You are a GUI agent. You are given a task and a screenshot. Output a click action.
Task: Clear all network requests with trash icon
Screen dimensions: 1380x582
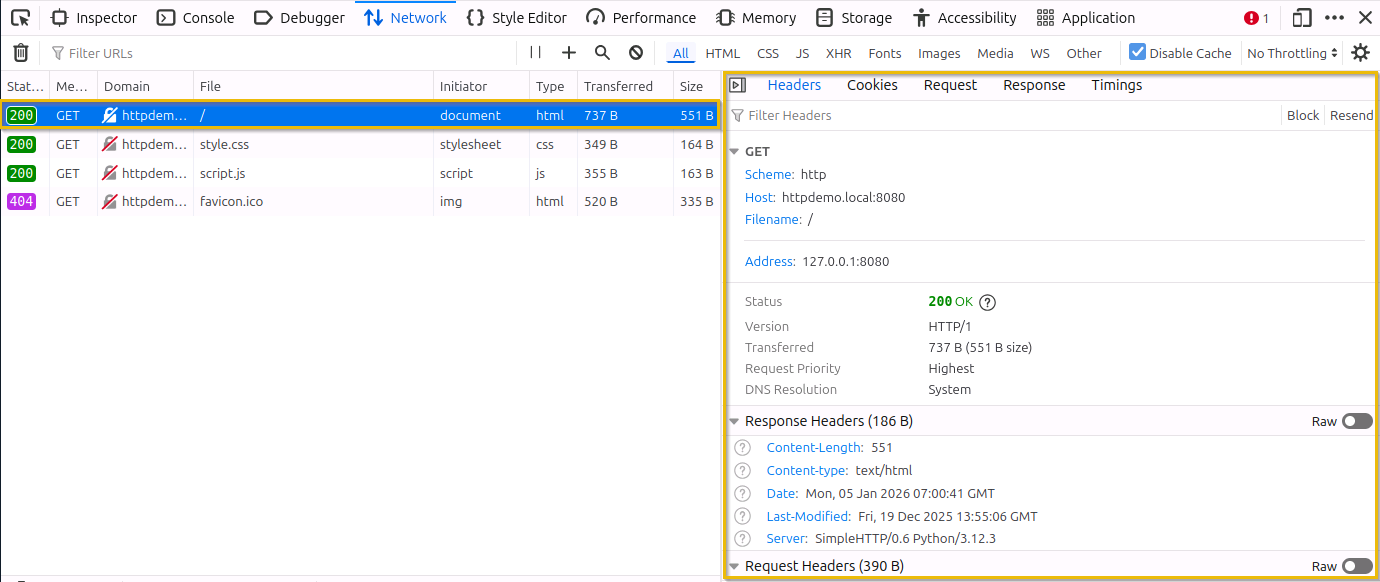pos(21,52)
